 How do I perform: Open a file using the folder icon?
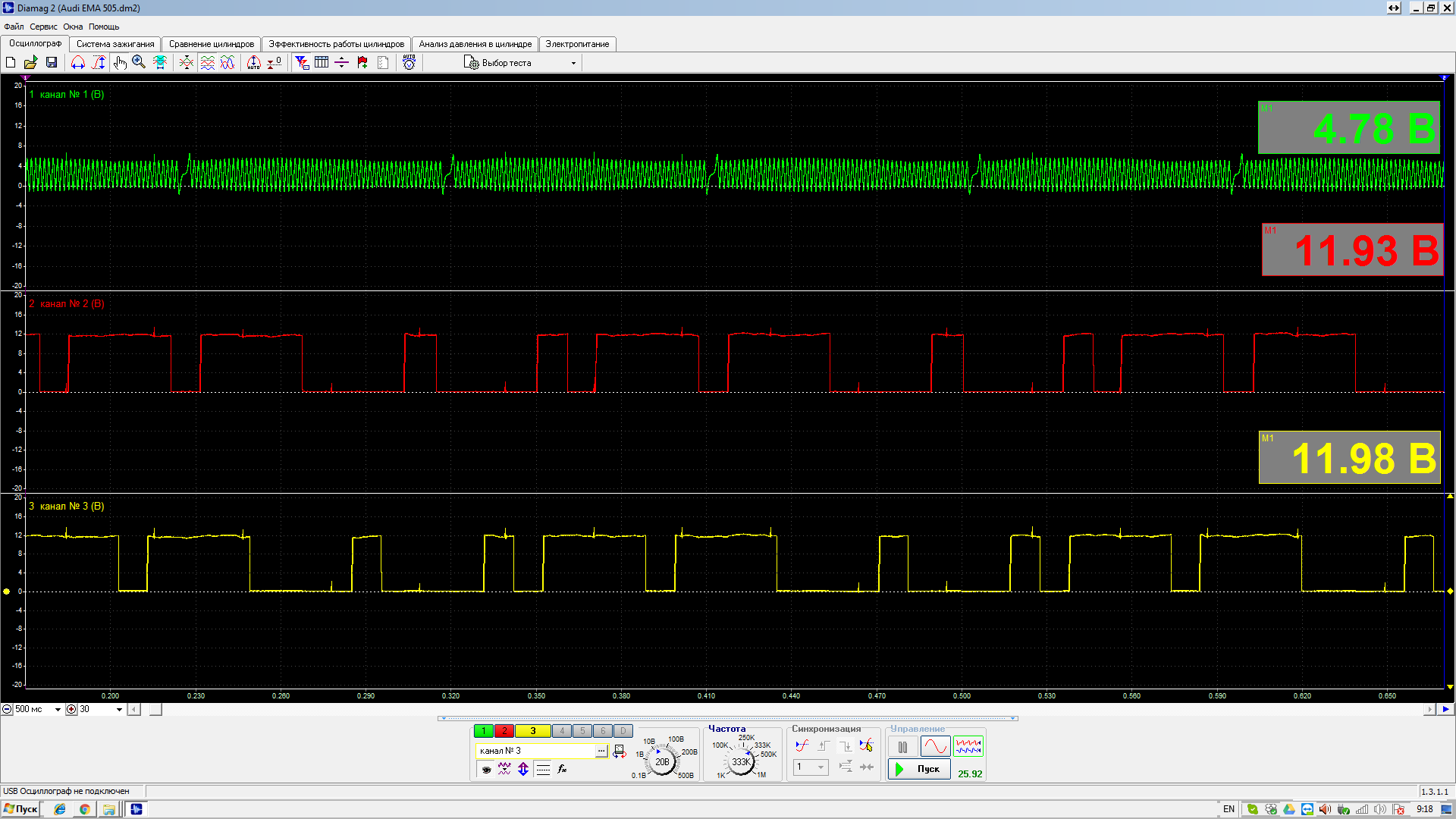[x=31, y=63]
